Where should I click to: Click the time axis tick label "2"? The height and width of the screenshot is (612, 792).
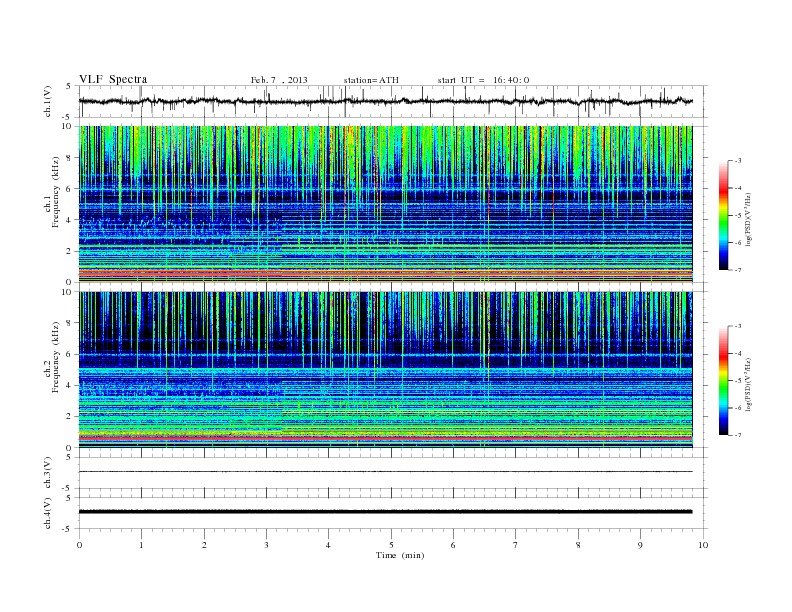[204, 545]
